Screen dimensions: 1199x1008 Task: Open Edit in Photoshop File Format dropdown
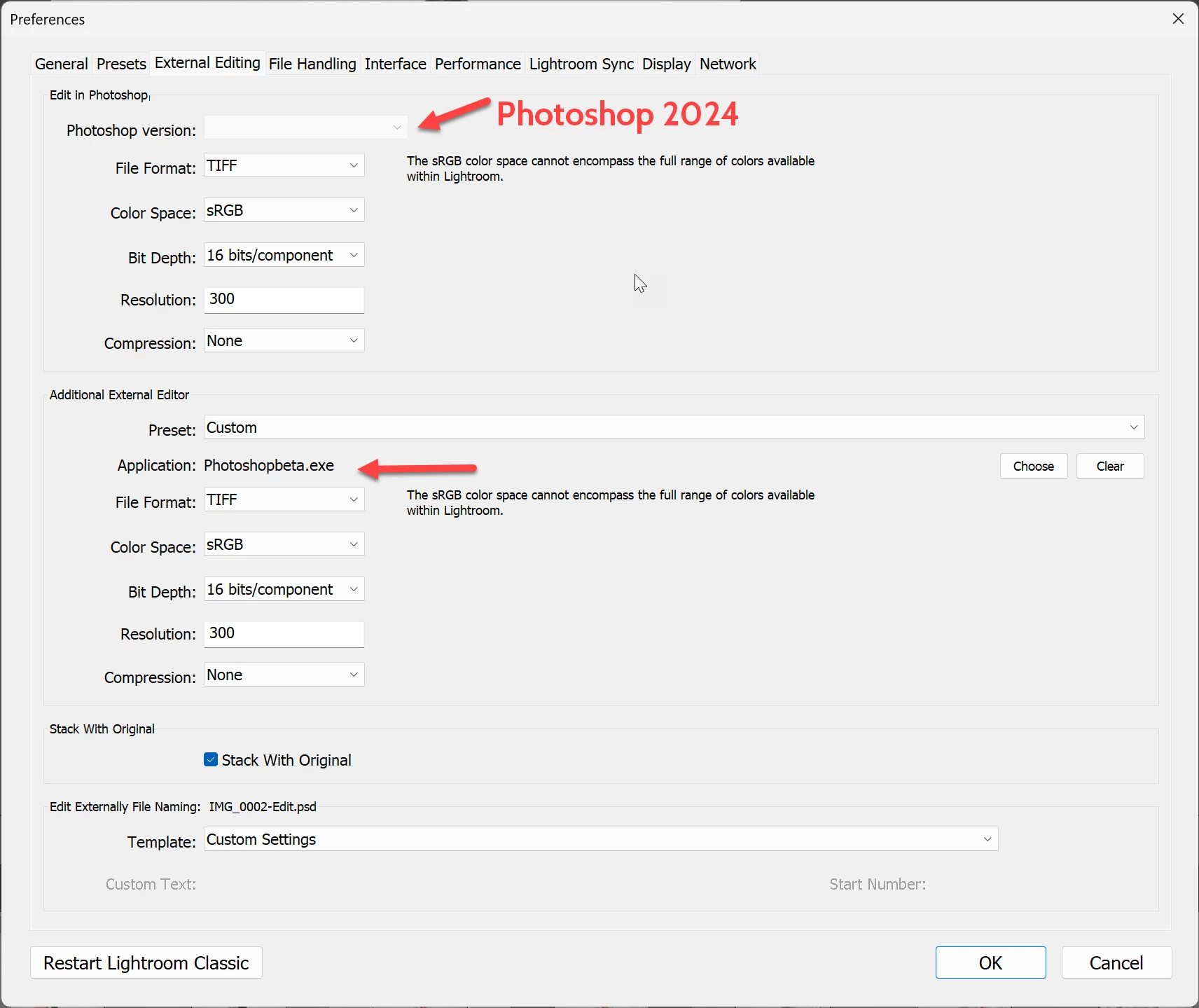click(284, 165)
